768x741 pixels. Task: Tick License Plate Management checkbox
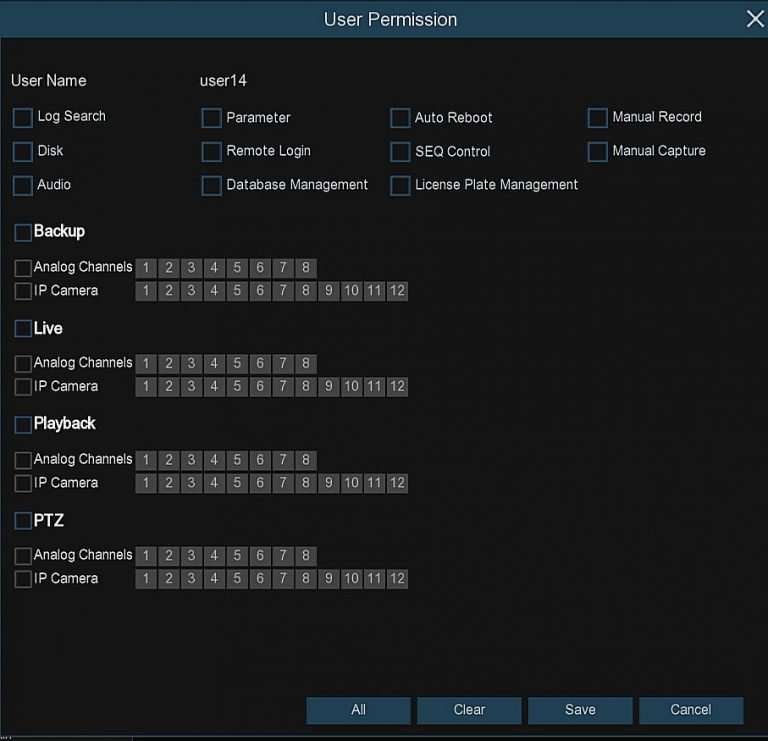click(x=400, y=186)
